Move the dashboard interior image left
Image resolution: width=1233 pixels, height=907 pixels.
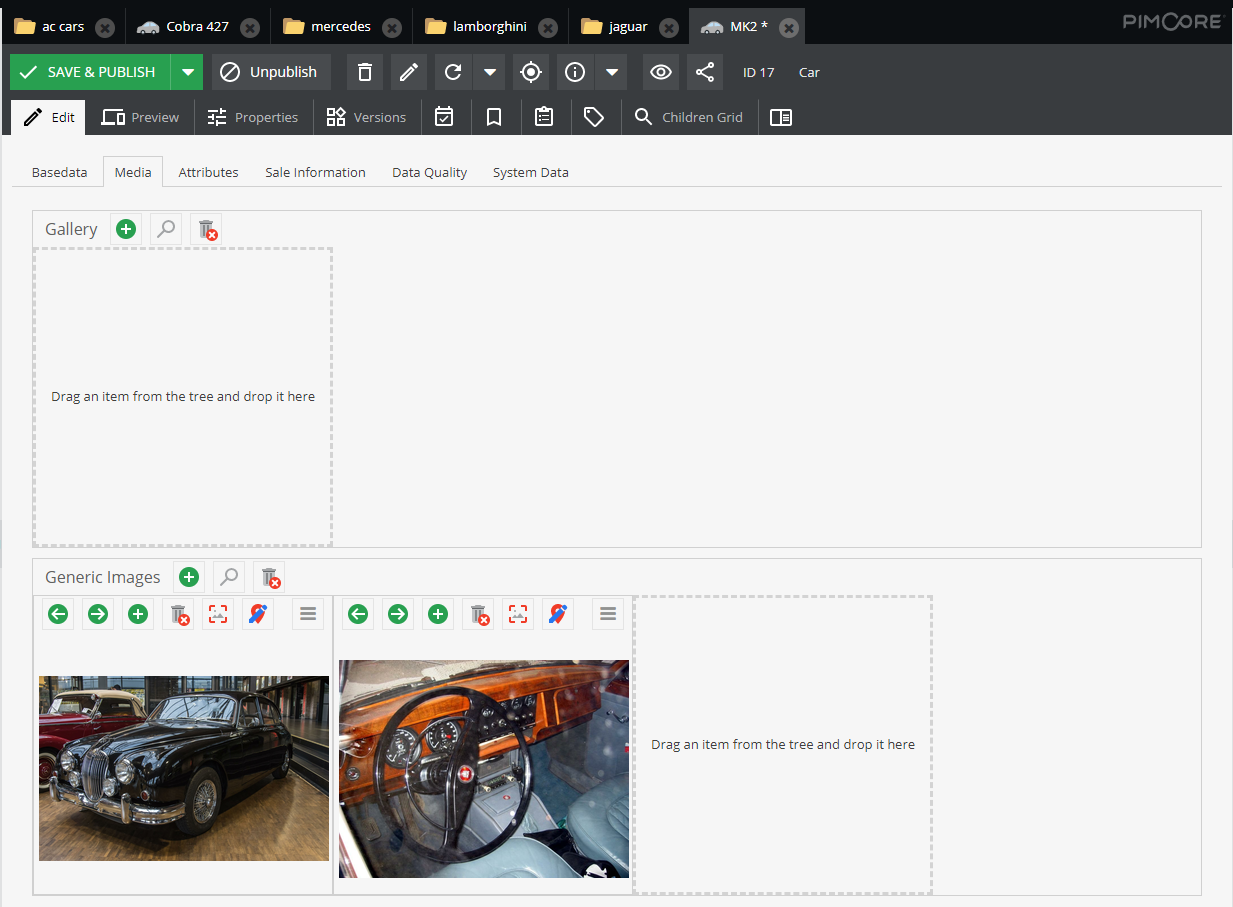tap(358, 614)
